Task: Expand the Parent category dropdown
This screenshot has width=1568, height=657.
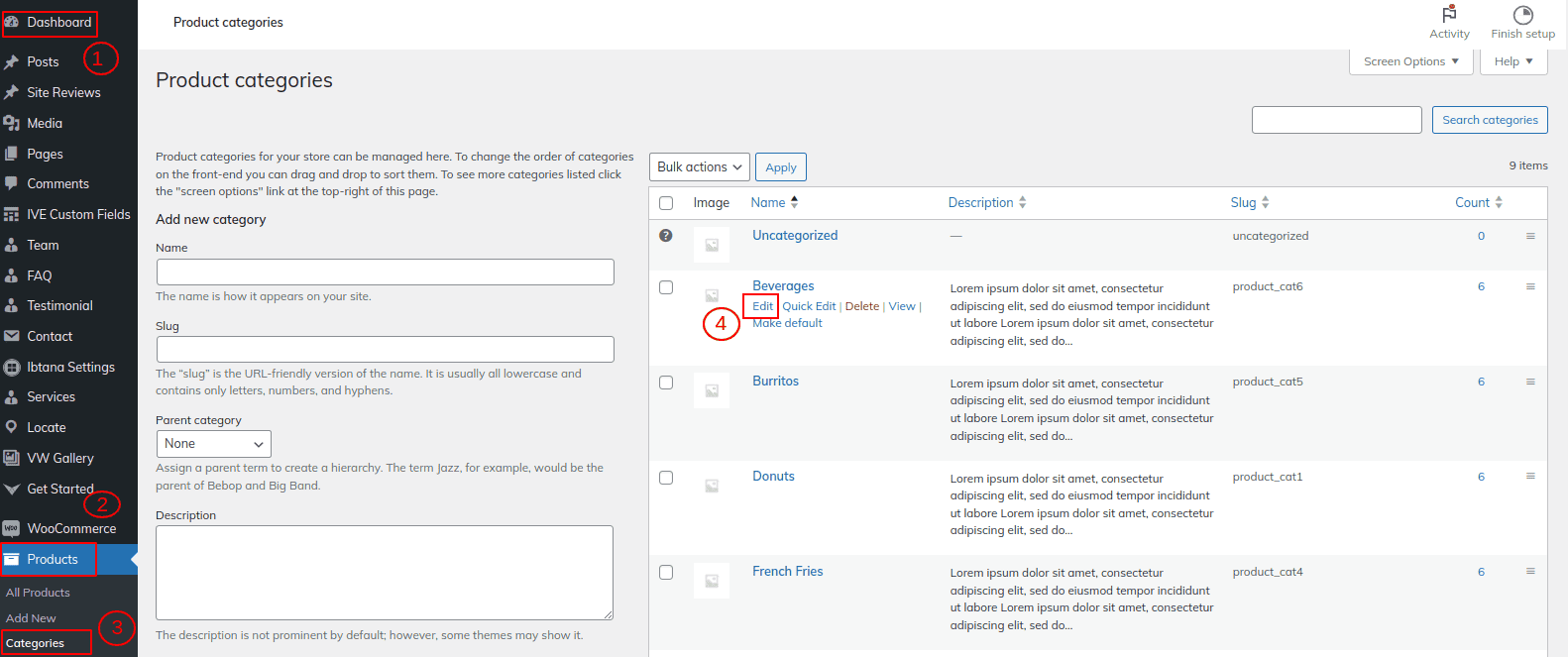Action: pyautogui.click(x=213, y=444)
